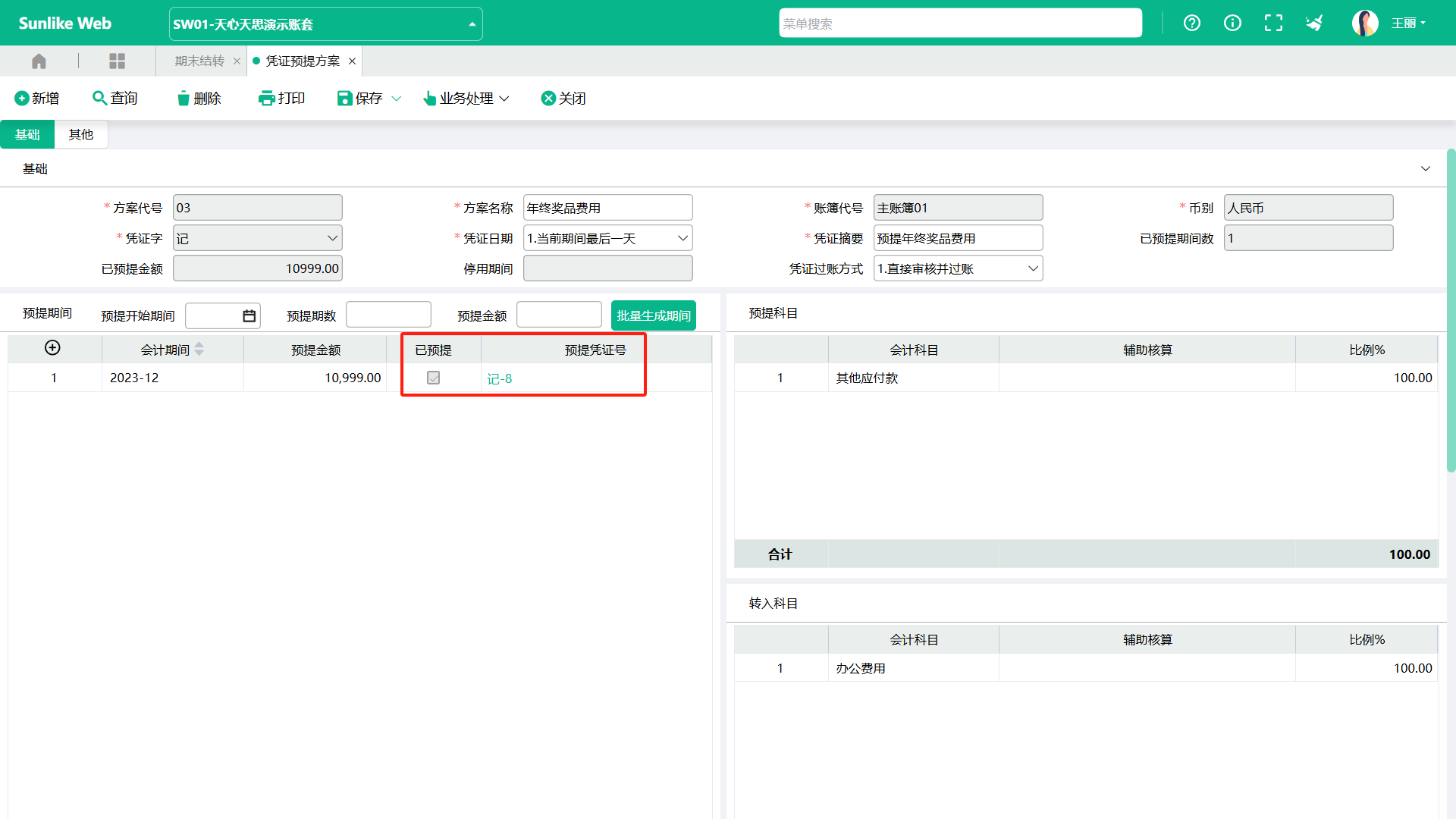The width and height of the screenshot is (1456, 819).
Task: Switch to the 其他 tab
Action: (81, 134)
